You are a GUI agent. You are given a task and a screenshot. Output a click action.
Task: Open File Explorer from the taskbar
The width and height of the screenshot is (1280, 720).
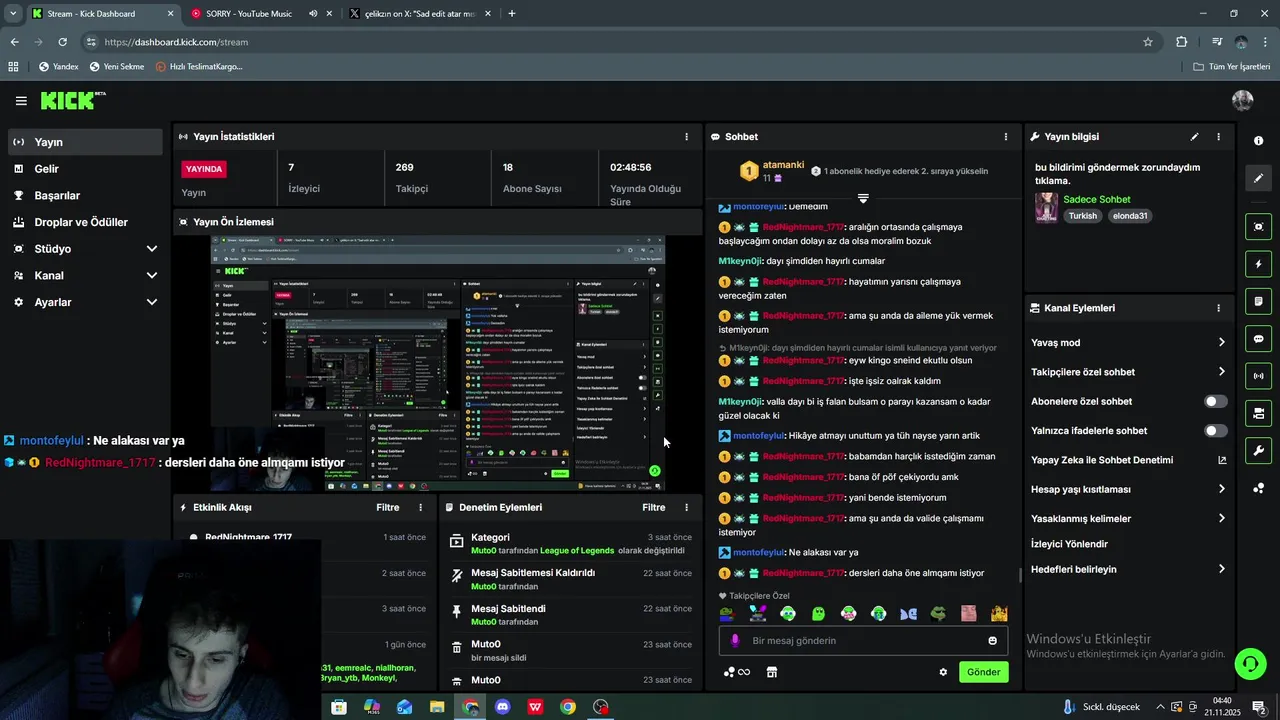point(437,707)
